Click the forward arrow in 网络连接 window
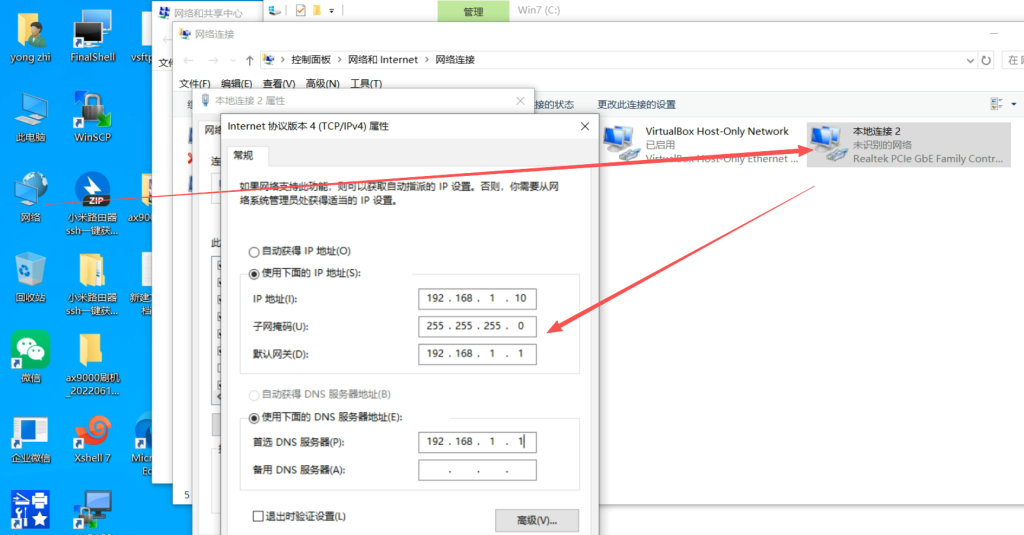1024x535 pixels. click(213, 60)
